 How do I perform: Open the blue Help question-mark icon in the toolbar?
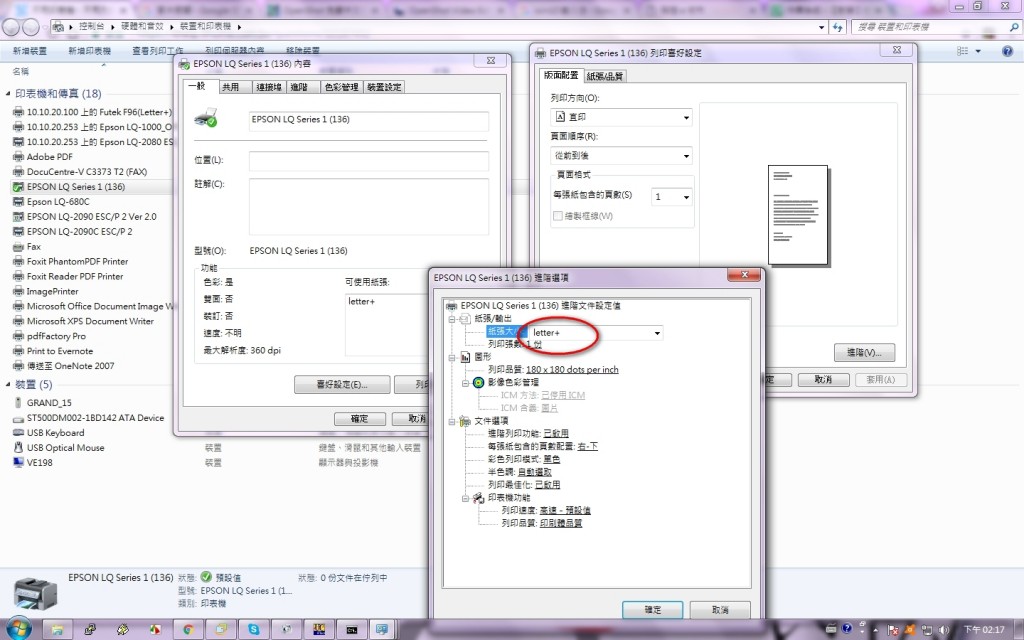tap(1008, 51)
